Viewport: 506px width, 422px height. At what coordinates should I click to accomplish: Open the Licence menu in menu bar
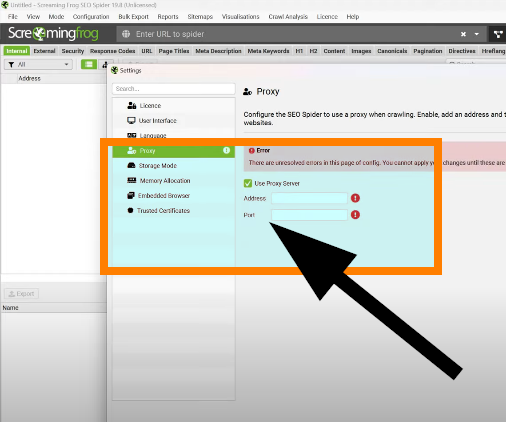[x=327, y=16]
